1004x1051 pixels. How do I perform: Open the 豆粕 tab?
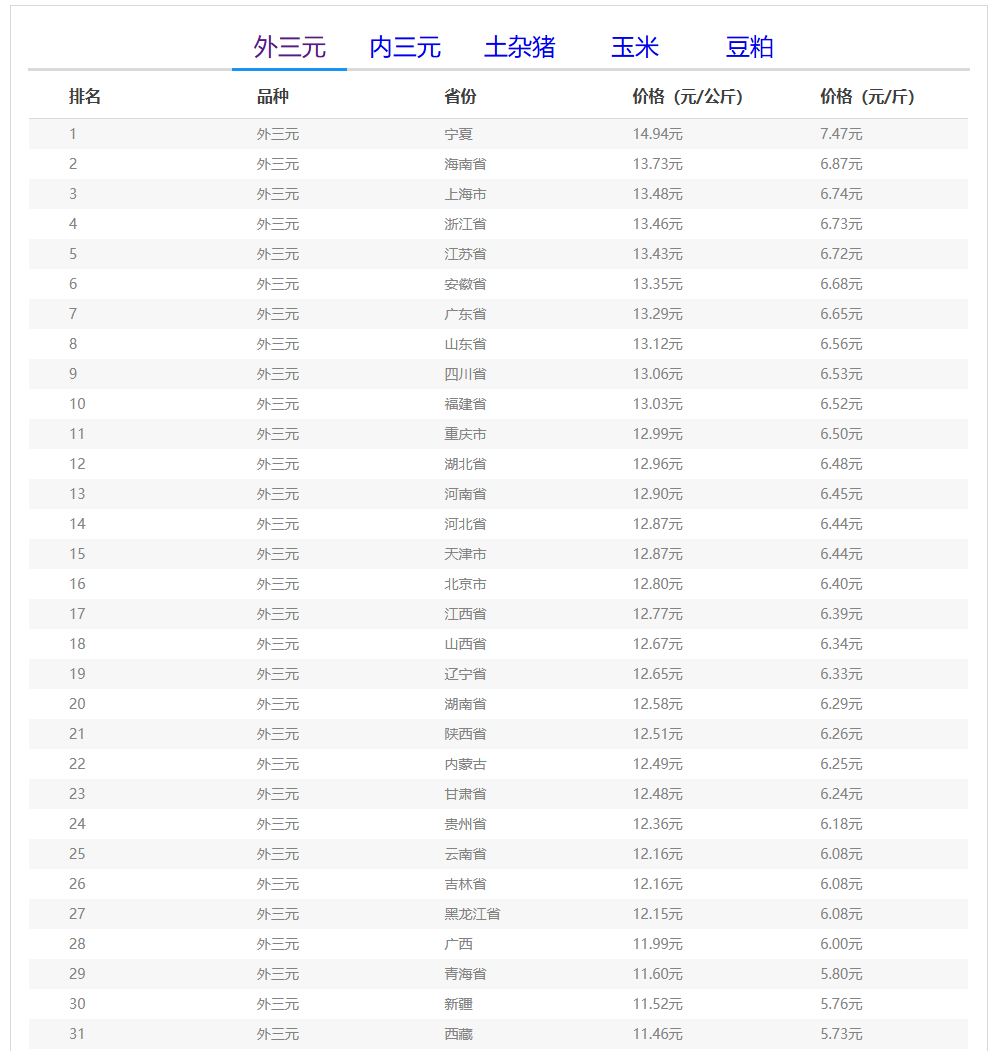coord(749,47)
